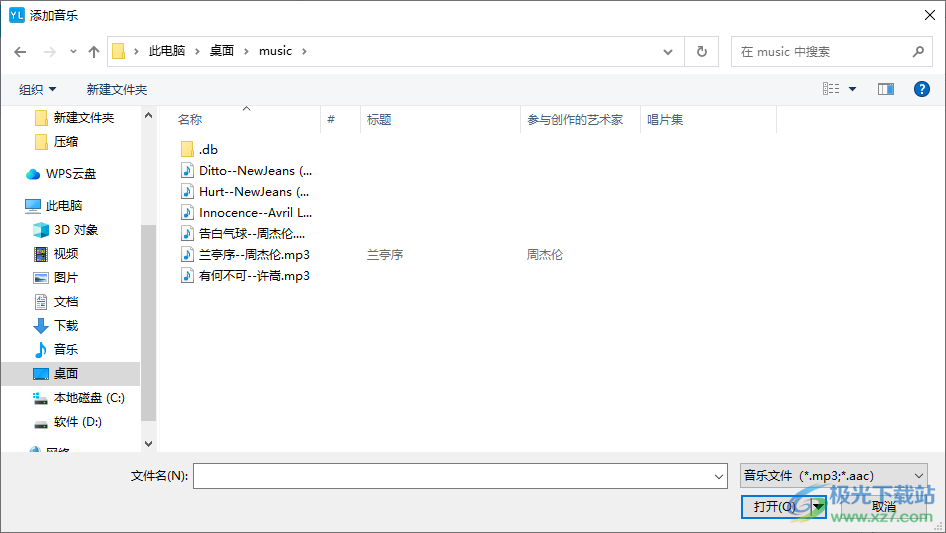
Task: Select the .db folder
Action: (208, 149)
